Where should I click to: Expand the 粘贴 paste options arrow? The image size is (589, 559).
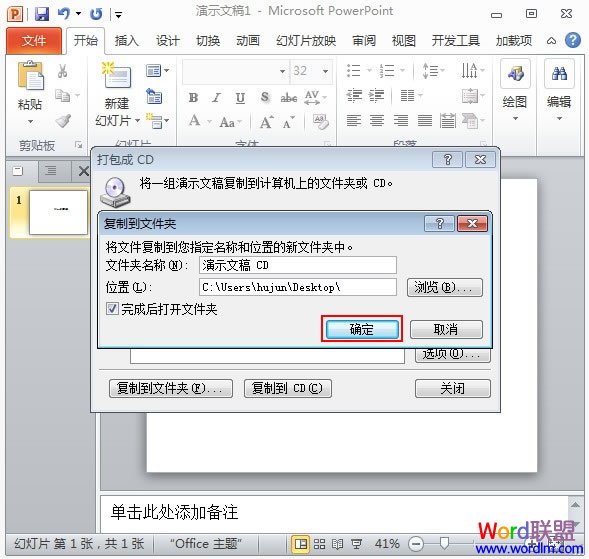(30, 122)
